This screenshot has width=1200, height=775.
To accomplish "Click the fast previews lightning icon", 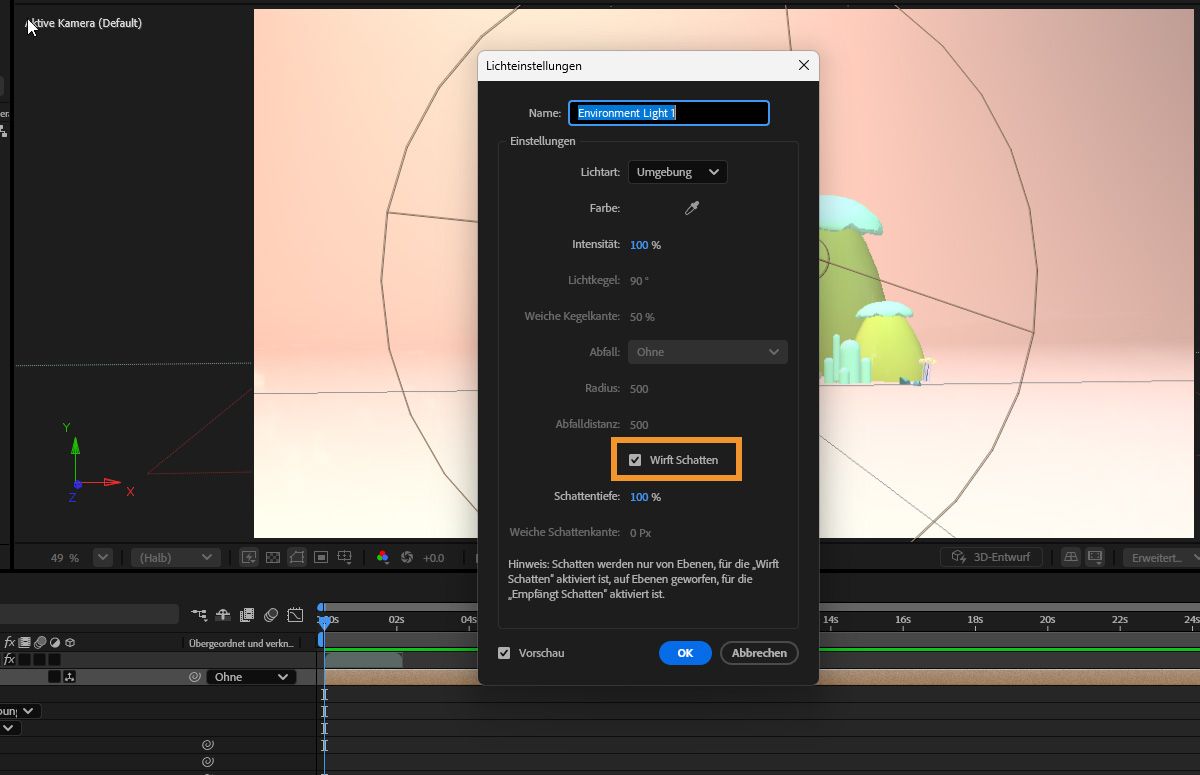I will [249, 557].
